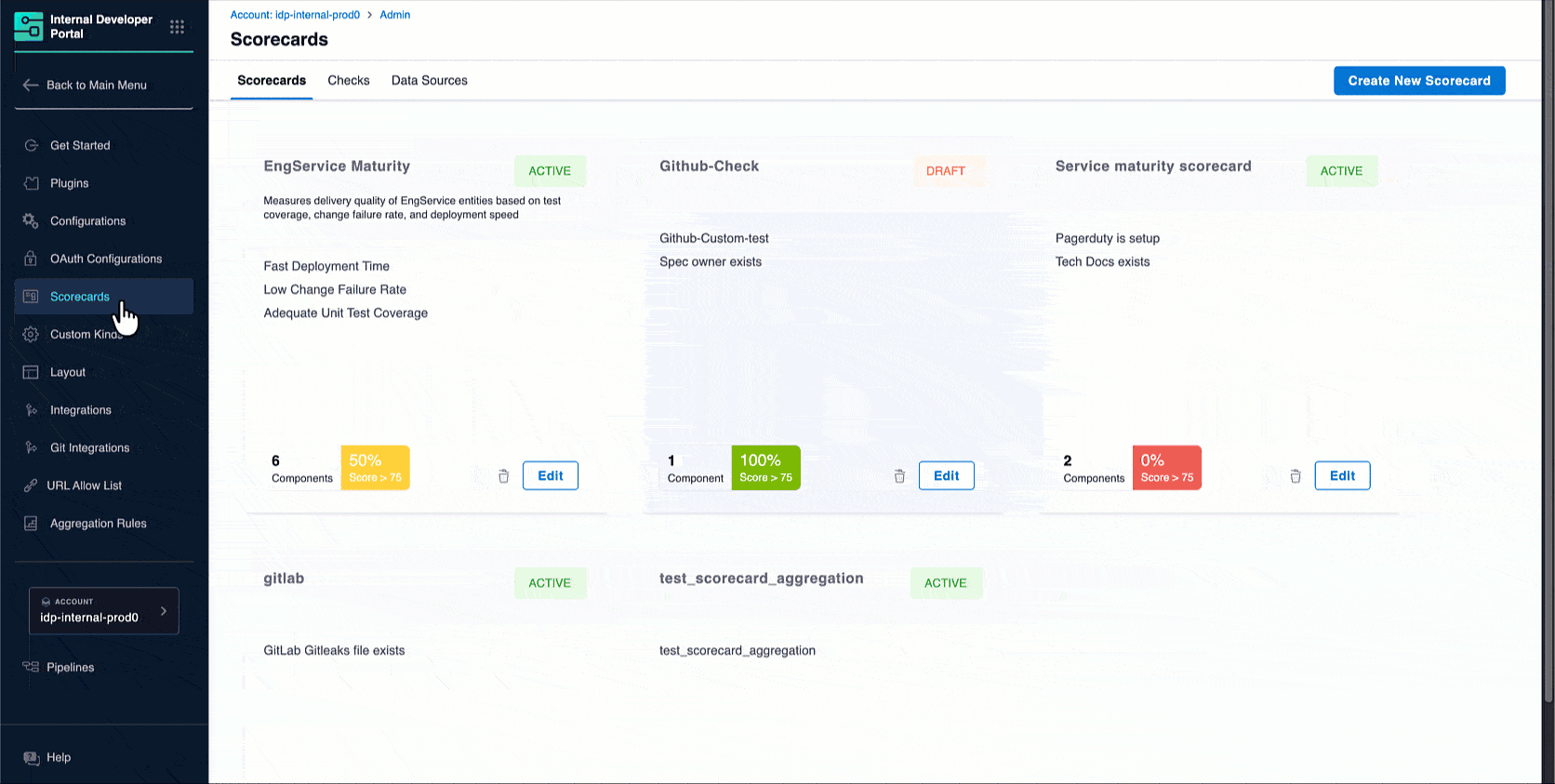Screen dimensions: 1555x784
Task: Select Scorecards in the sidebar
Action: [x=104, y=297]
